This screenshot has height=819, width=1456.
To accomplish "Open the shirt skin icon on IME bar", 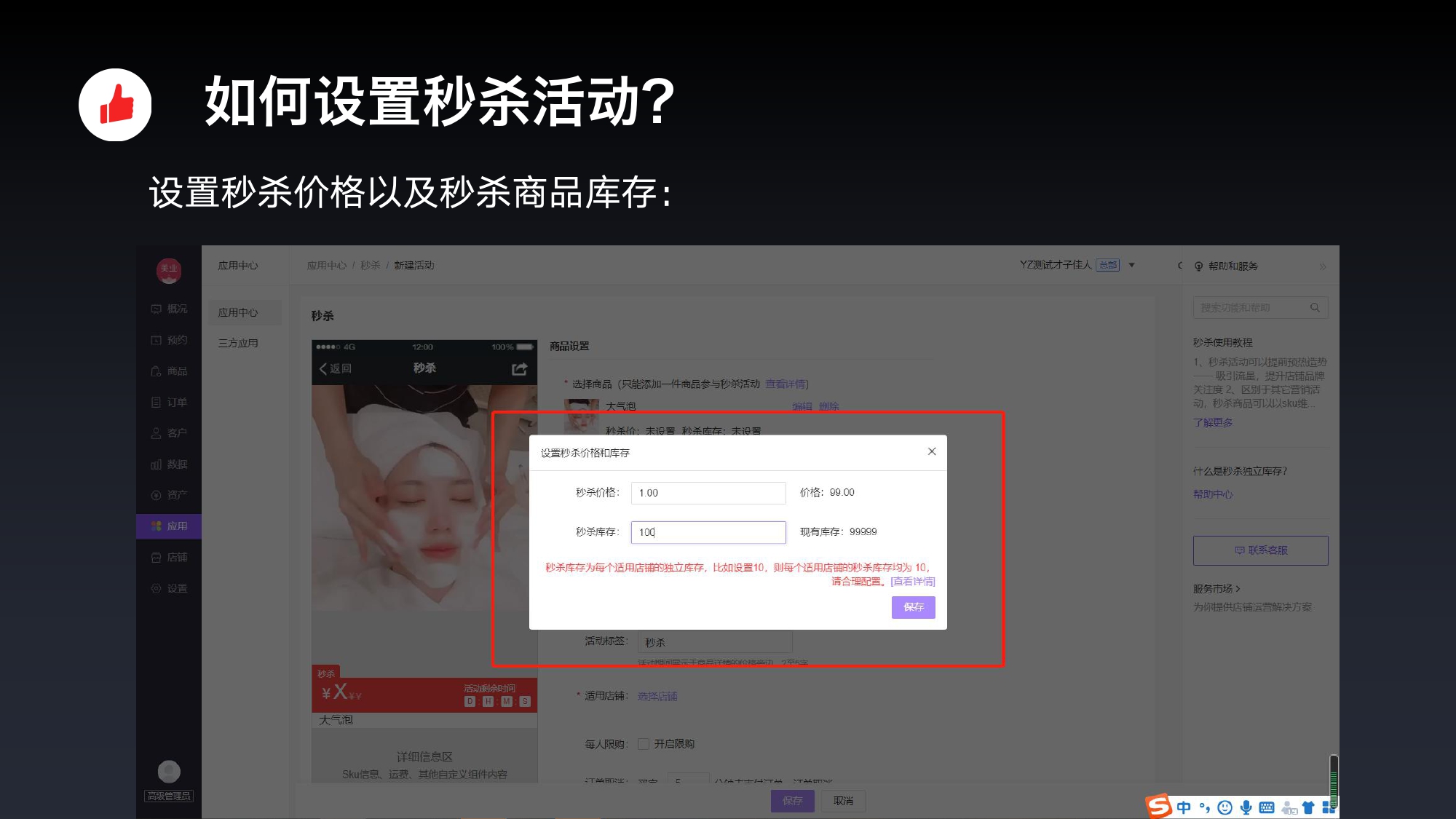I will click(1308, 807).
